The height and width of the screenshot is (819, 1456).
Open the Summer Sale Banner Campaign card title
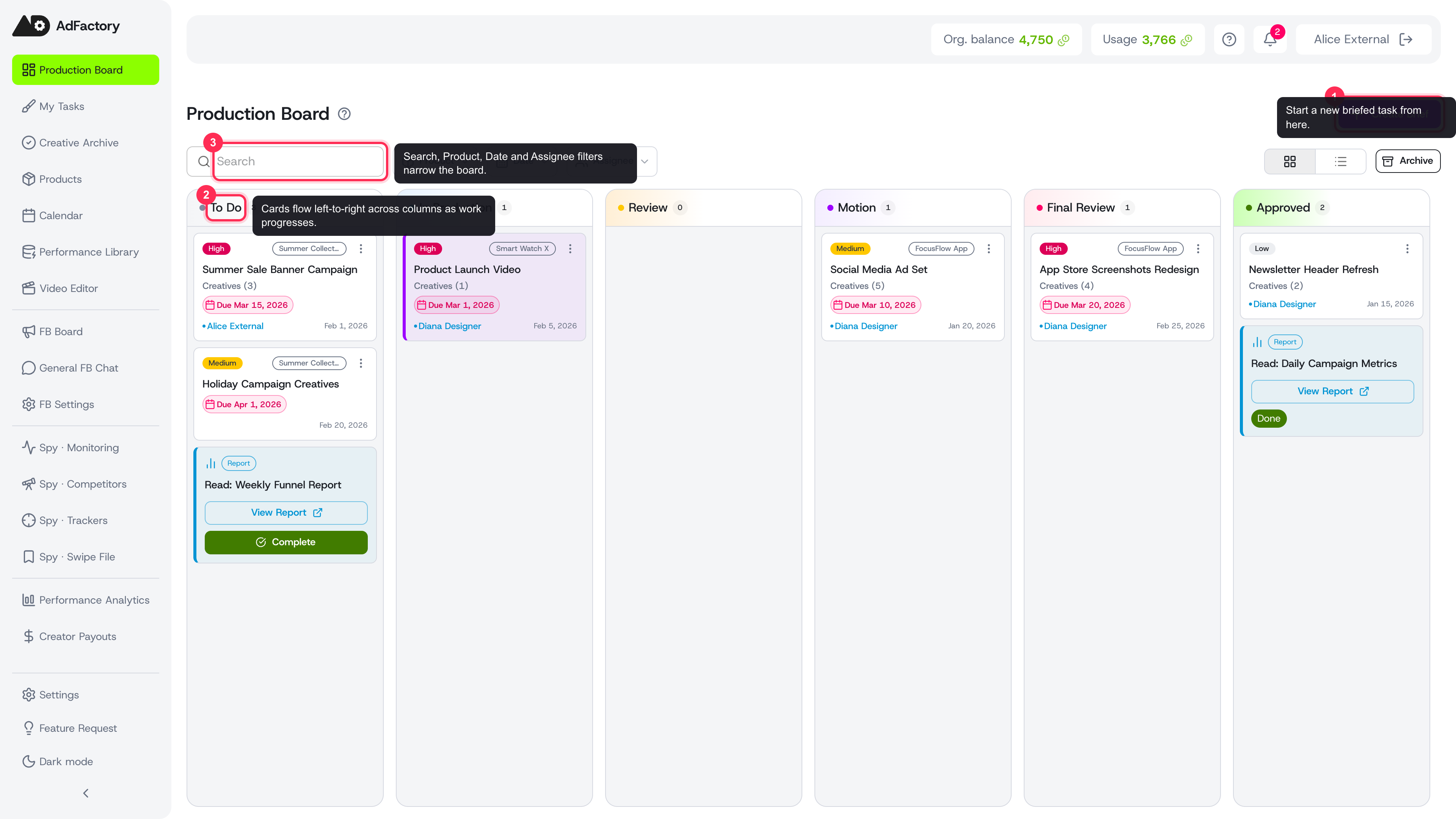pos(280,270)
